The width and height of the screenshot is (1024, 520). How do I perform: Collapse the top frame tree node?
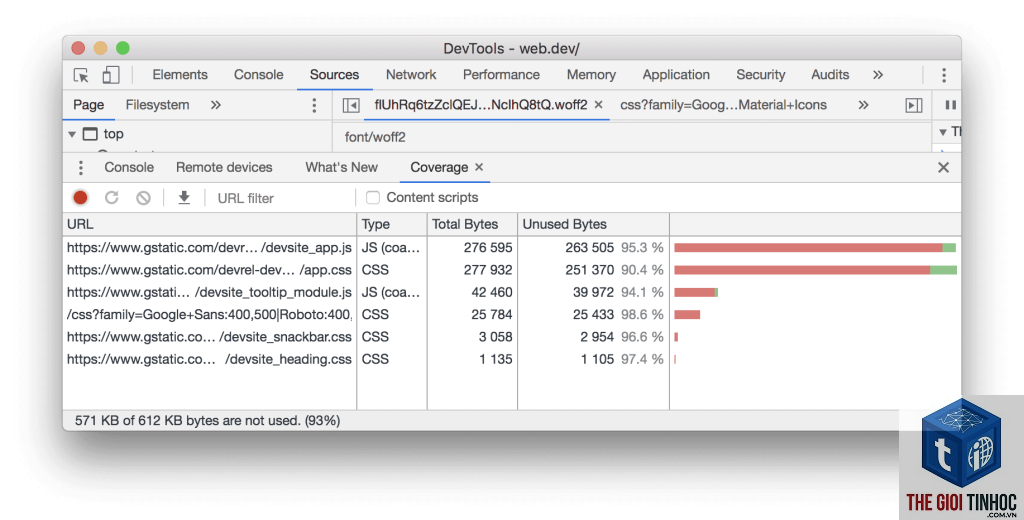[72, 134]
